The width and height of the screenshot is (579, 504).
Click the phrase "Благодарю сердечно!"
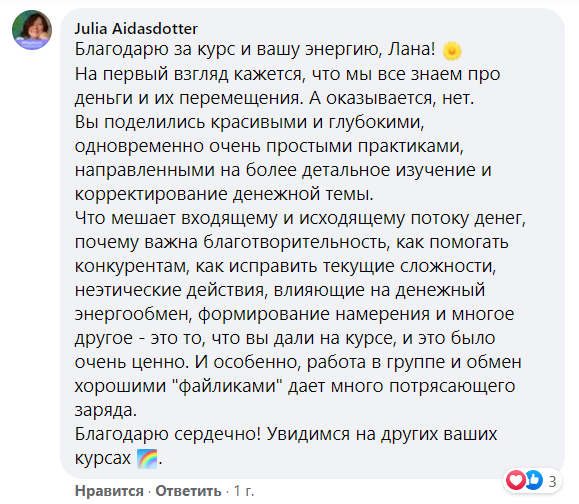(x=168, y=434)
